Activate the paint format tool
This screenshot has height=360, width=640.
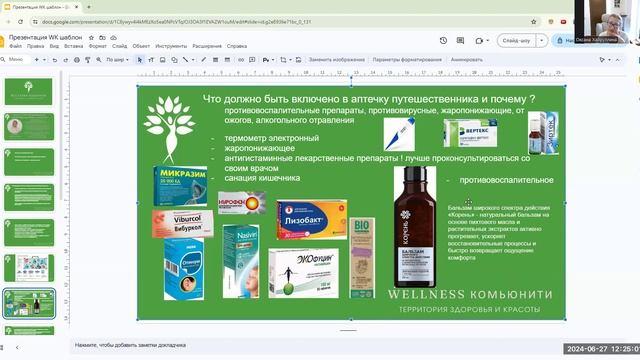pyautogui.click(x=87, y=60)
